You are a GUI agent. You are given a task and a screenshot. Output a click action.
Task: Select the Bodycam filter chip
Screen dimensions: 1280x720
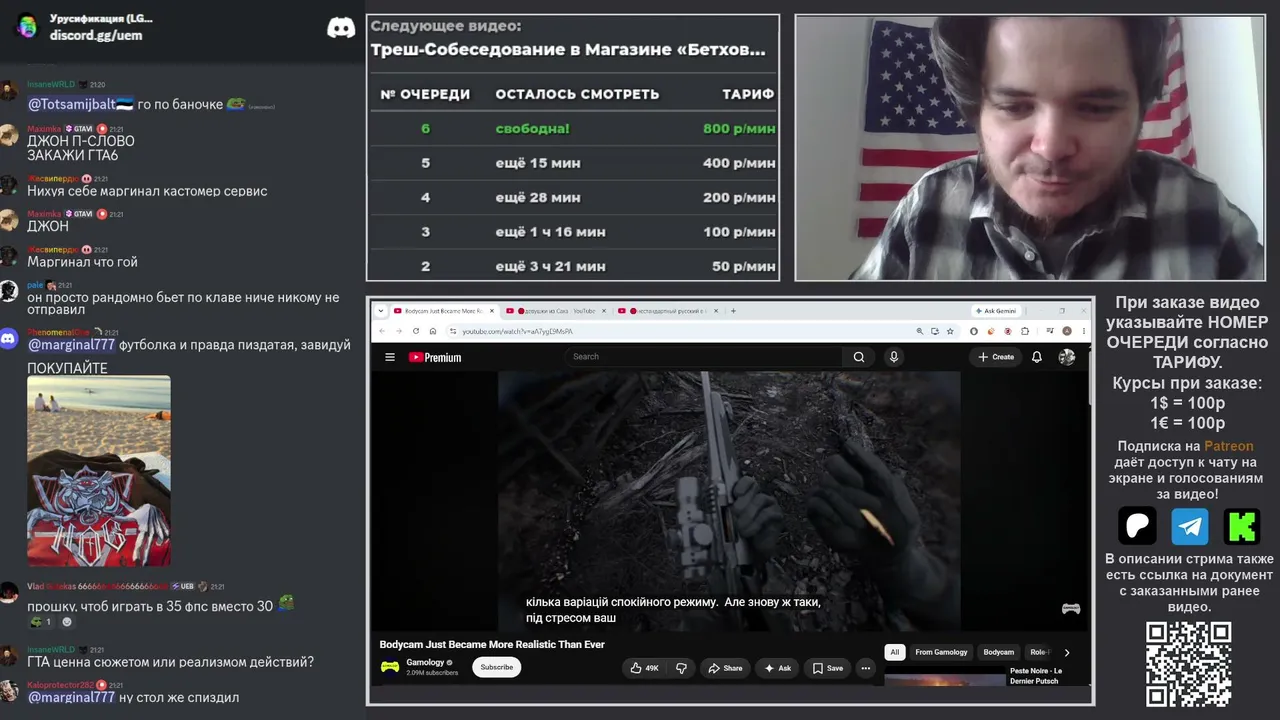(x=998, y=652)
